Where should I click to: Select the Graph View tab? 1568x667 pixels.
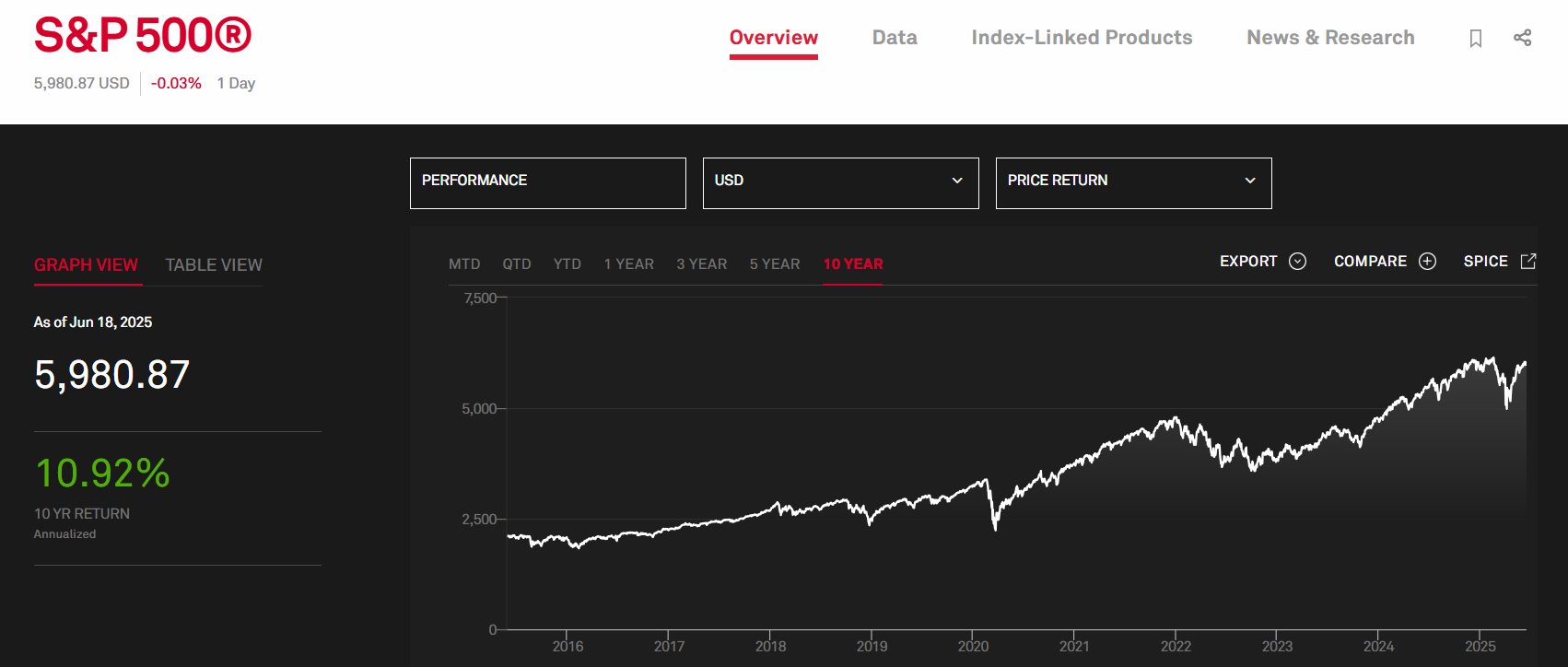click(86, 265)
